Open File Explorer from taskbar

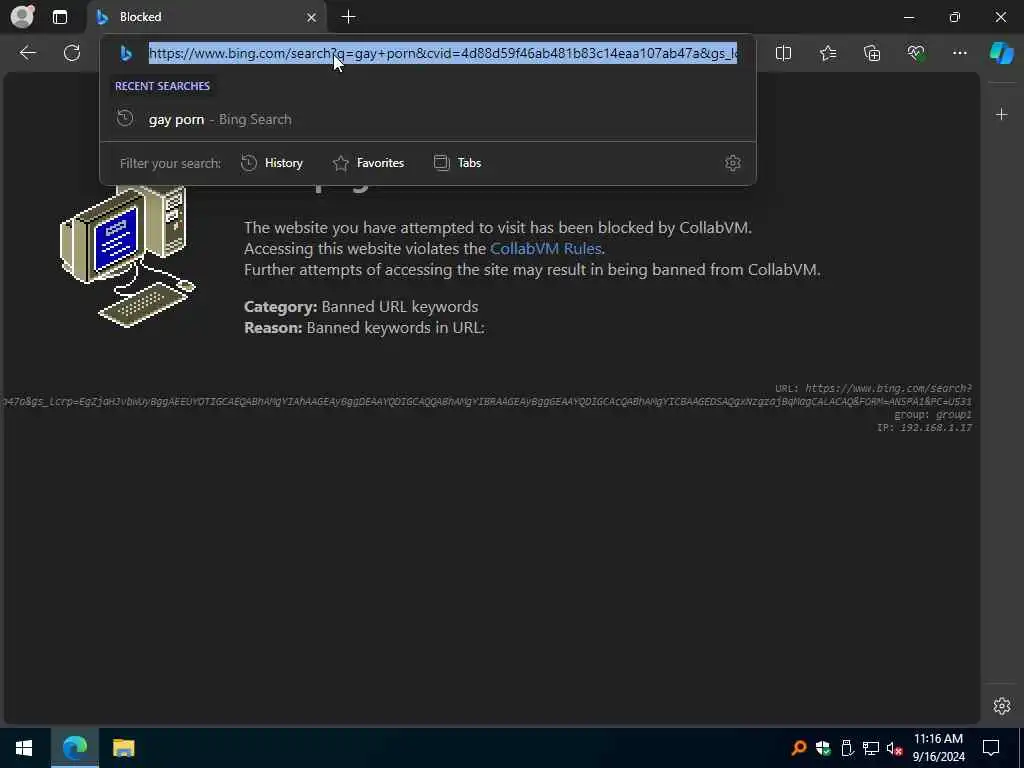tap(123, 748)
